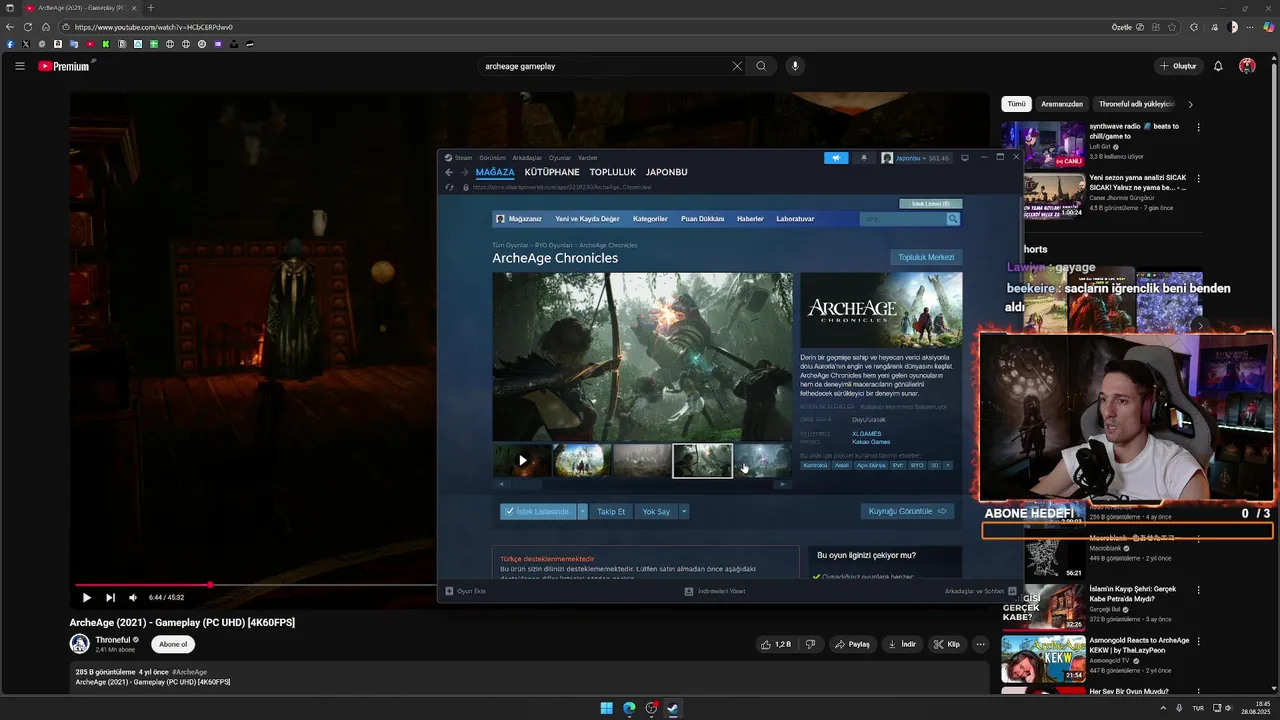Show more filter chips with right chevron
The width and height of the screenshot is (1280, 720).
pyautogui.click(x=1190, y=104)
